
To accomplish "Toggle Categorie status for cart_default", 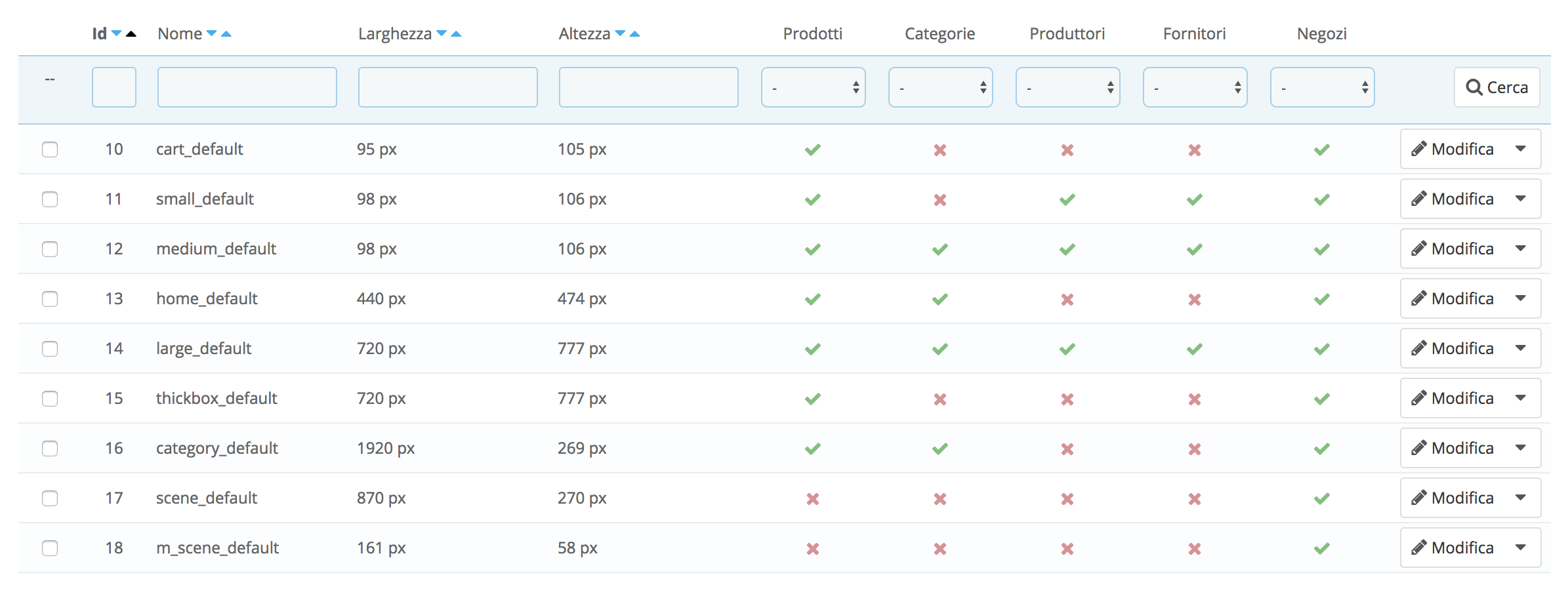I will click(940, 150).
